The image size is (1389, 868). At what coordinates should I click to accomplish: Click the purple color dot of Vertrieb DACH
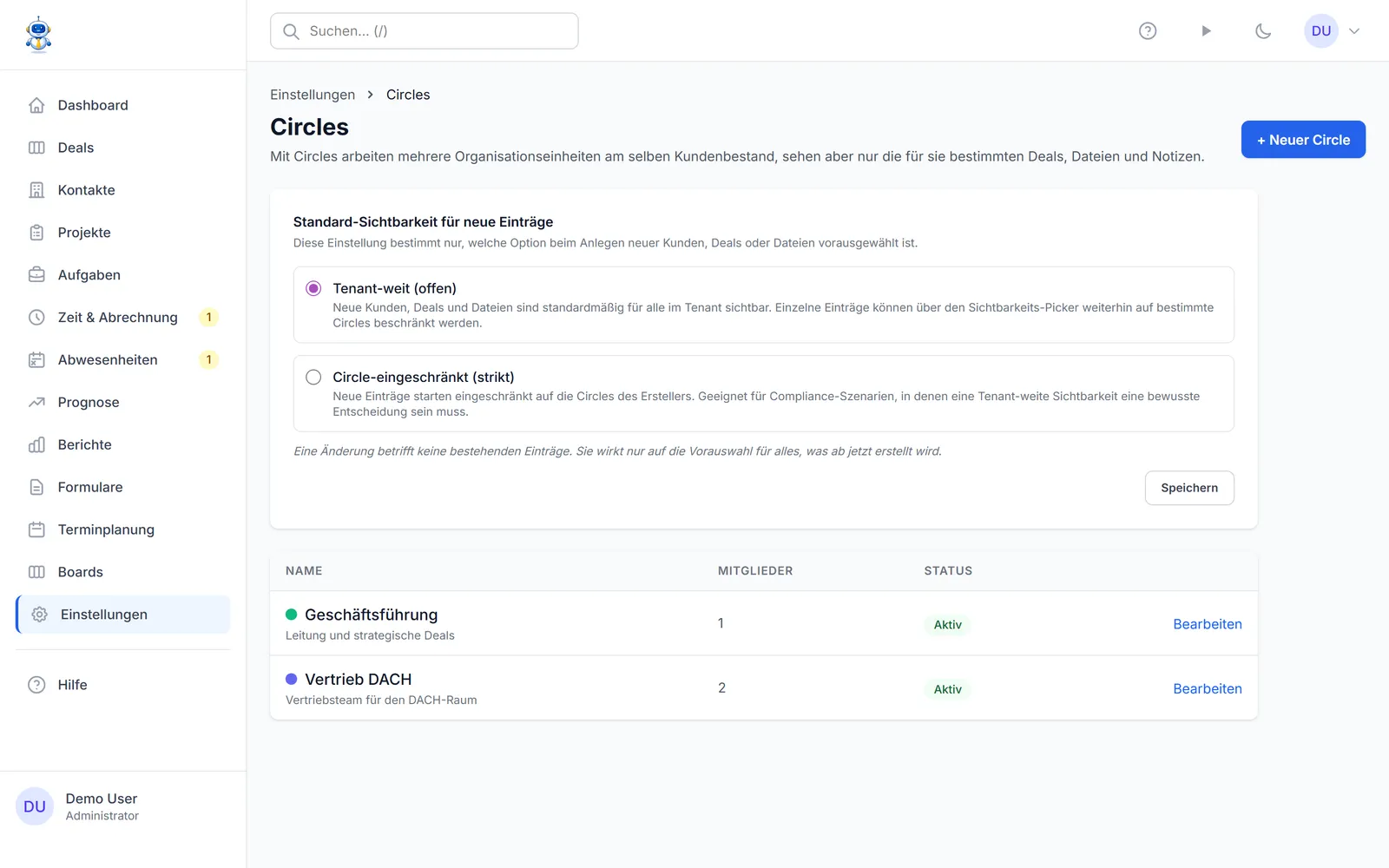tap(292, 679)
